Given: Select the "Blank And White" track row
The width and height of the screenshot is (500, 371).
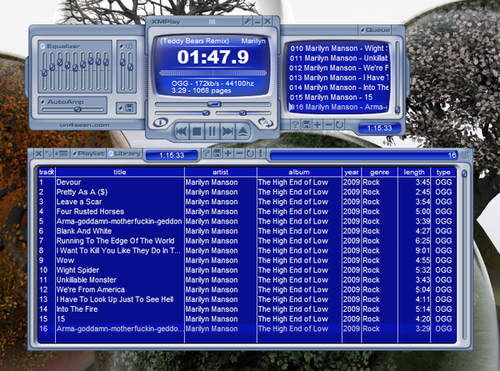Looking at the screenshot, I should 247,231.
